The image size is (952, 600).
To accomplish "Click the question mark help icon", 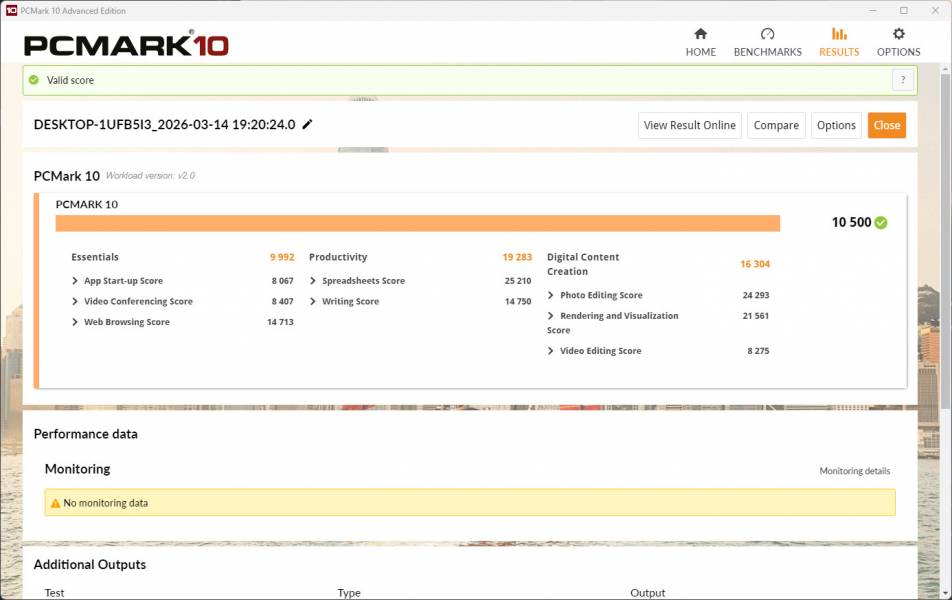I will pos(902,80).
